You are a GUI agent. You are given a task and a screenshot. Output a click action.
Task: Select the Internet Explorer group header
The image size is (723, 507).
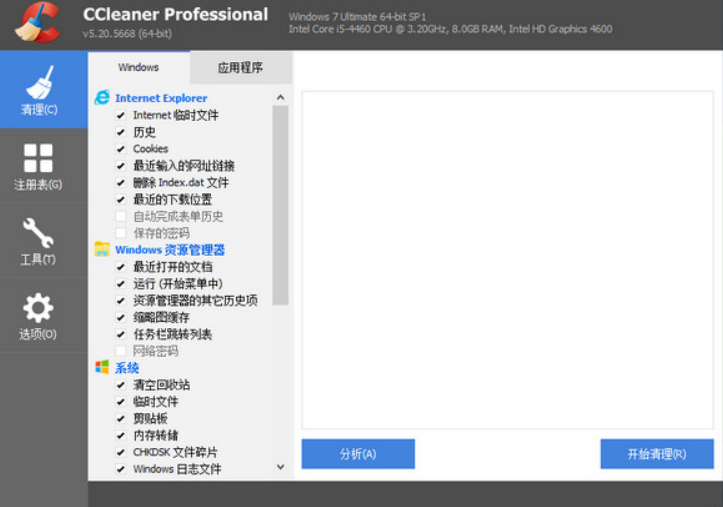coord(161,98)
